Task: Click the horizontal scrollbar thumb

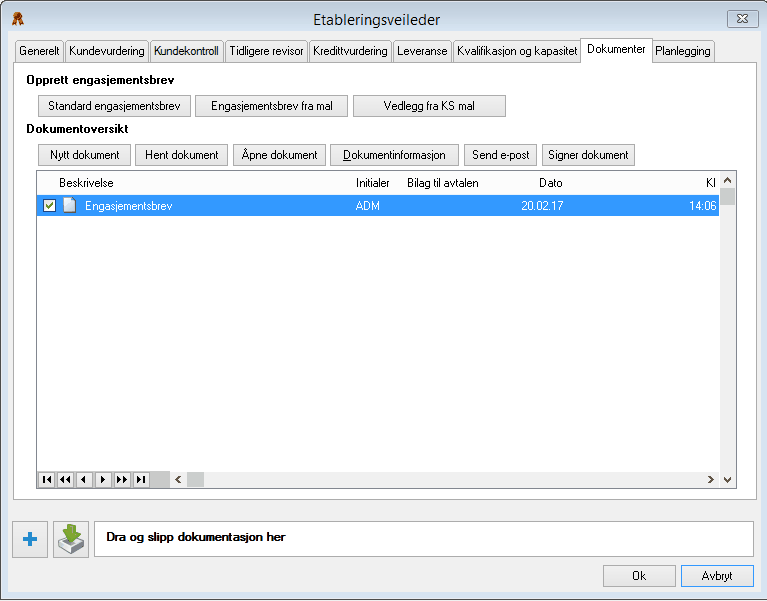Action: [196, 480]
